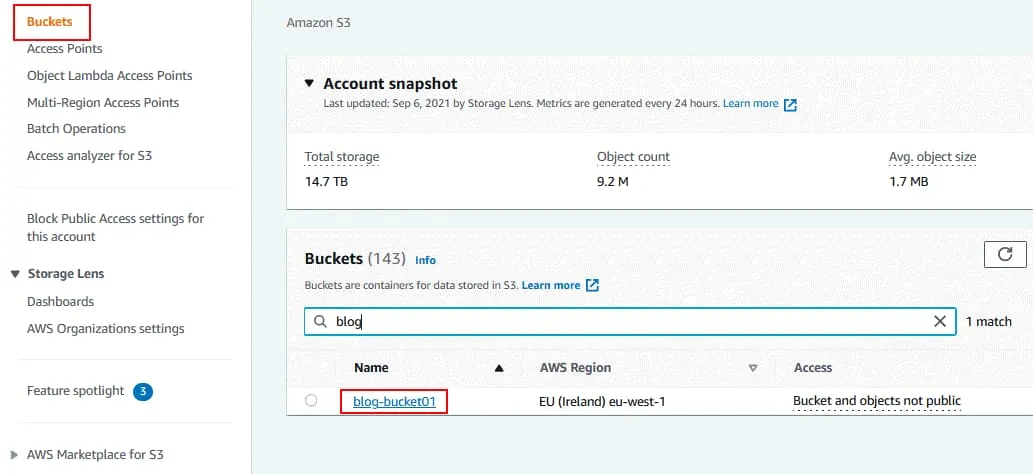Sort by AWS Region column arrow
This screenshot has width=1033, height=474.
[x=753, y=368]
